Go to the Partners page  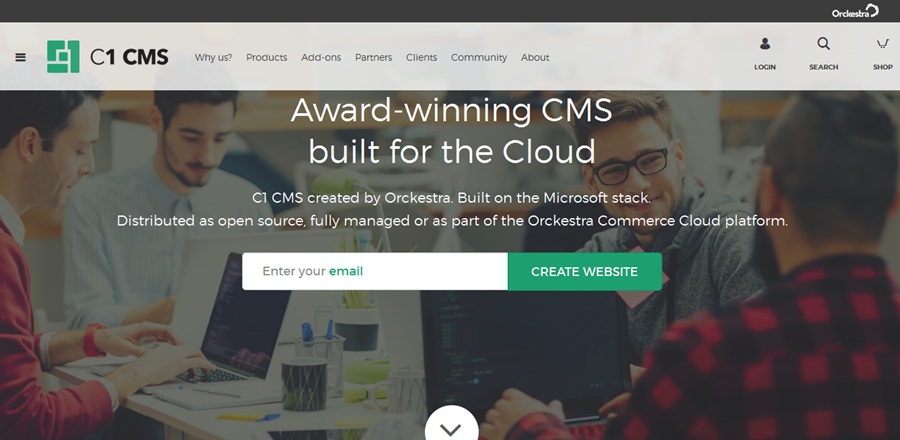[373, 57]
